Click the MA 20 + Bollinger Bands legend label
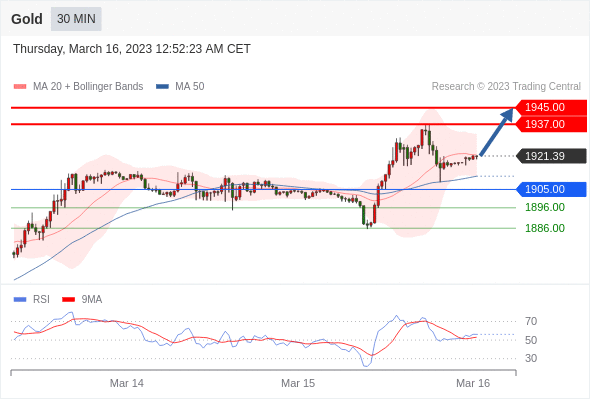This screenshot has height=400, width=590. (88, 87)
